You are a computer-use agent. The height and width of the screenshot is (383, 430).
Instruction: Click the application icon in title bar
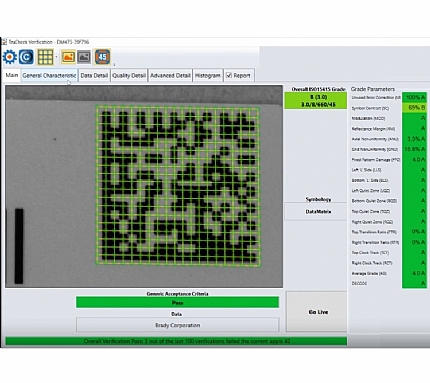pyautogui.click(x=4, y=42)
